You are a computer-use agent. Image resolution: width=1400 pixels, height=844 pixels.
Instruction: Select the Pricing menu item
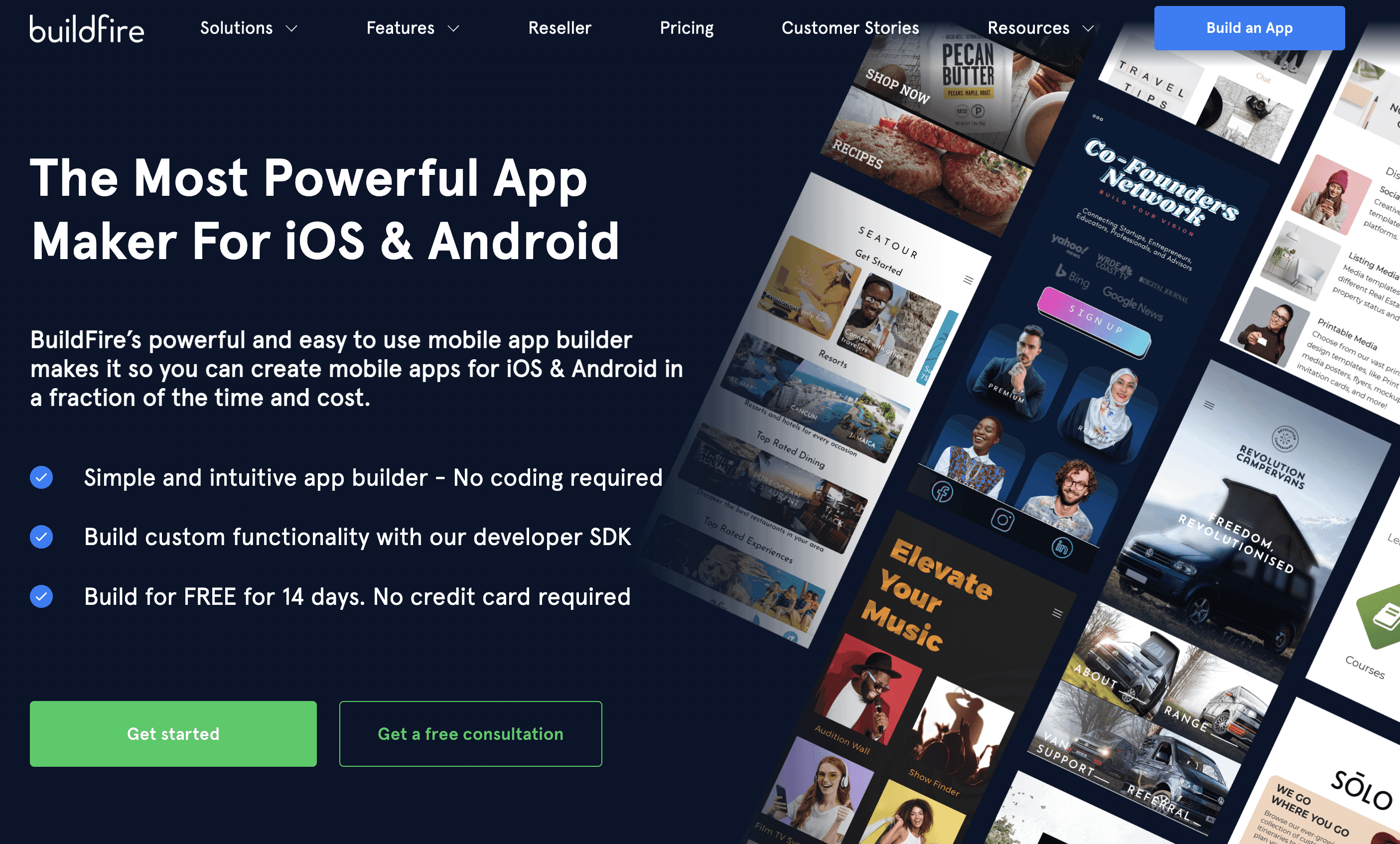point(686,27)
